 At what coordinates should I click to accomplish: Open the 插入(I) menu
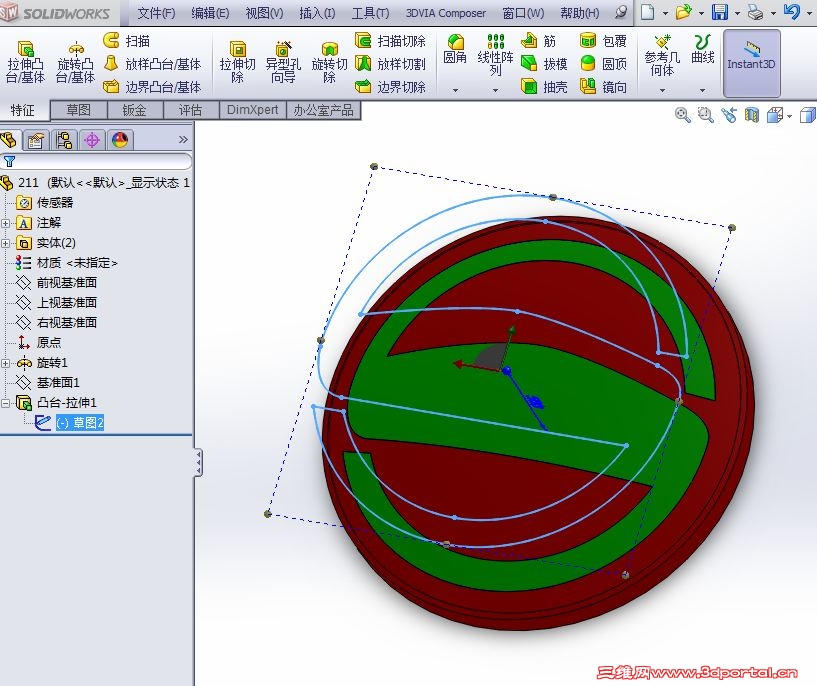pos(317,13)
